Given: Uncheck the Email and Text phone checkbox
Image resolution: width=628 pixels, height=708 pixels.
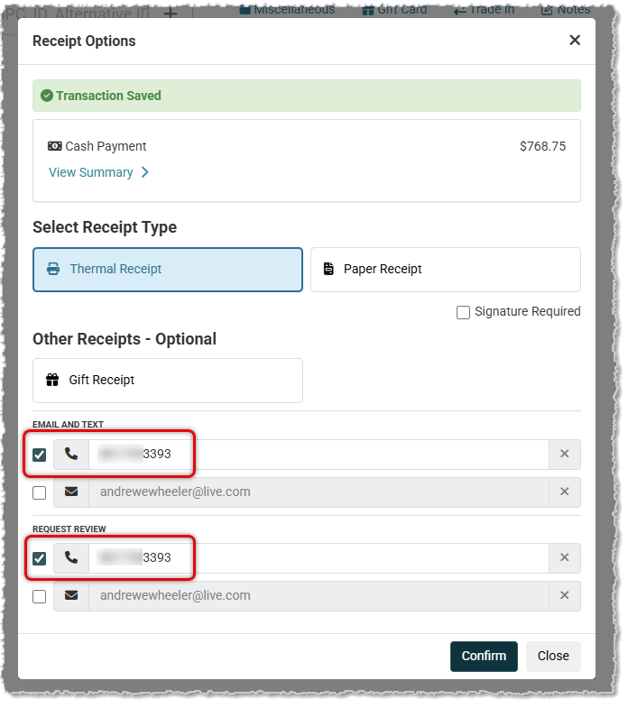Looking at the screenshot, I should 39,455.
